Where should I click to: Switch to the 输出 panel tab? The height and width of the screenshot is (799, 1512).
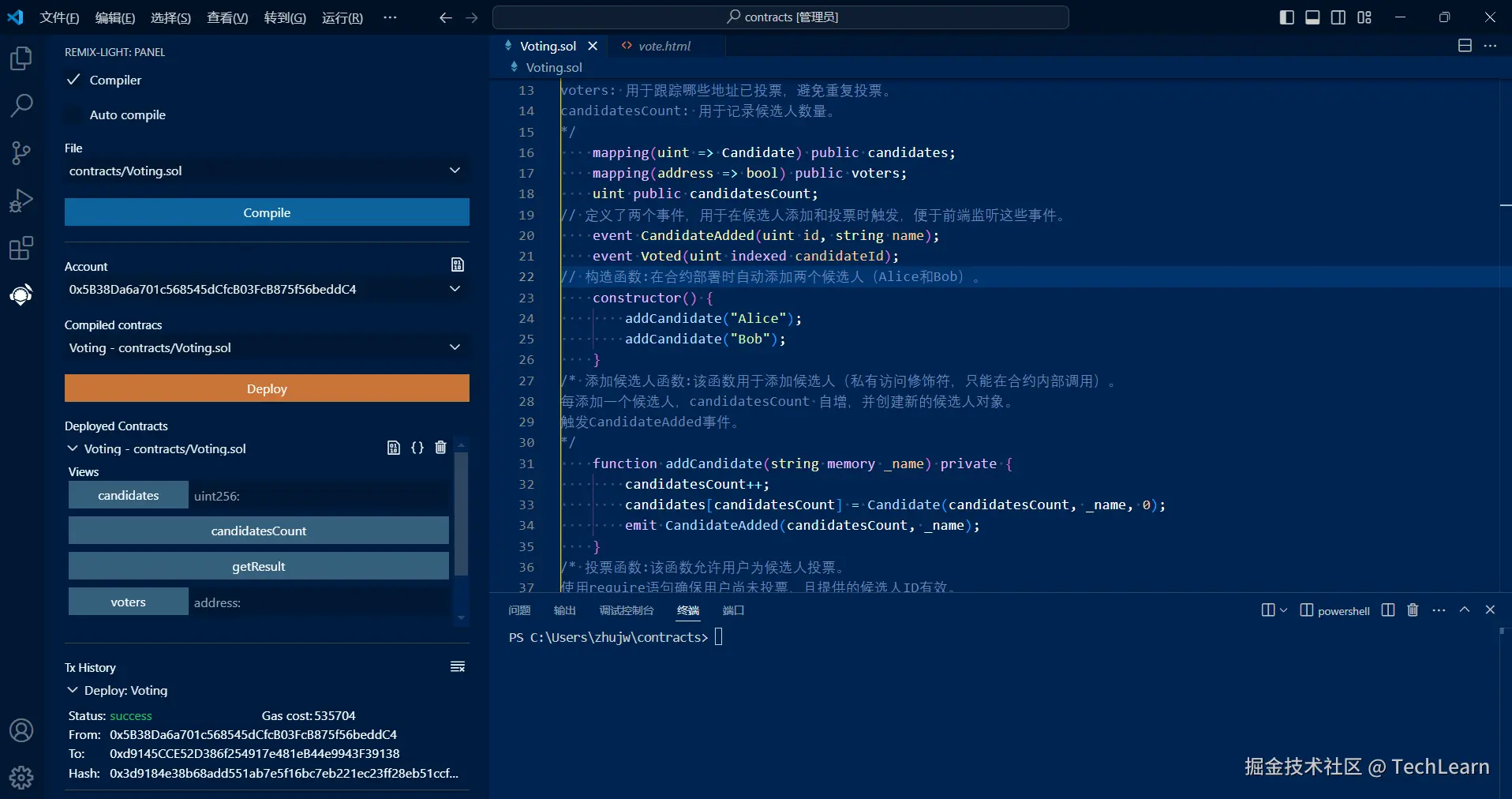565,610
